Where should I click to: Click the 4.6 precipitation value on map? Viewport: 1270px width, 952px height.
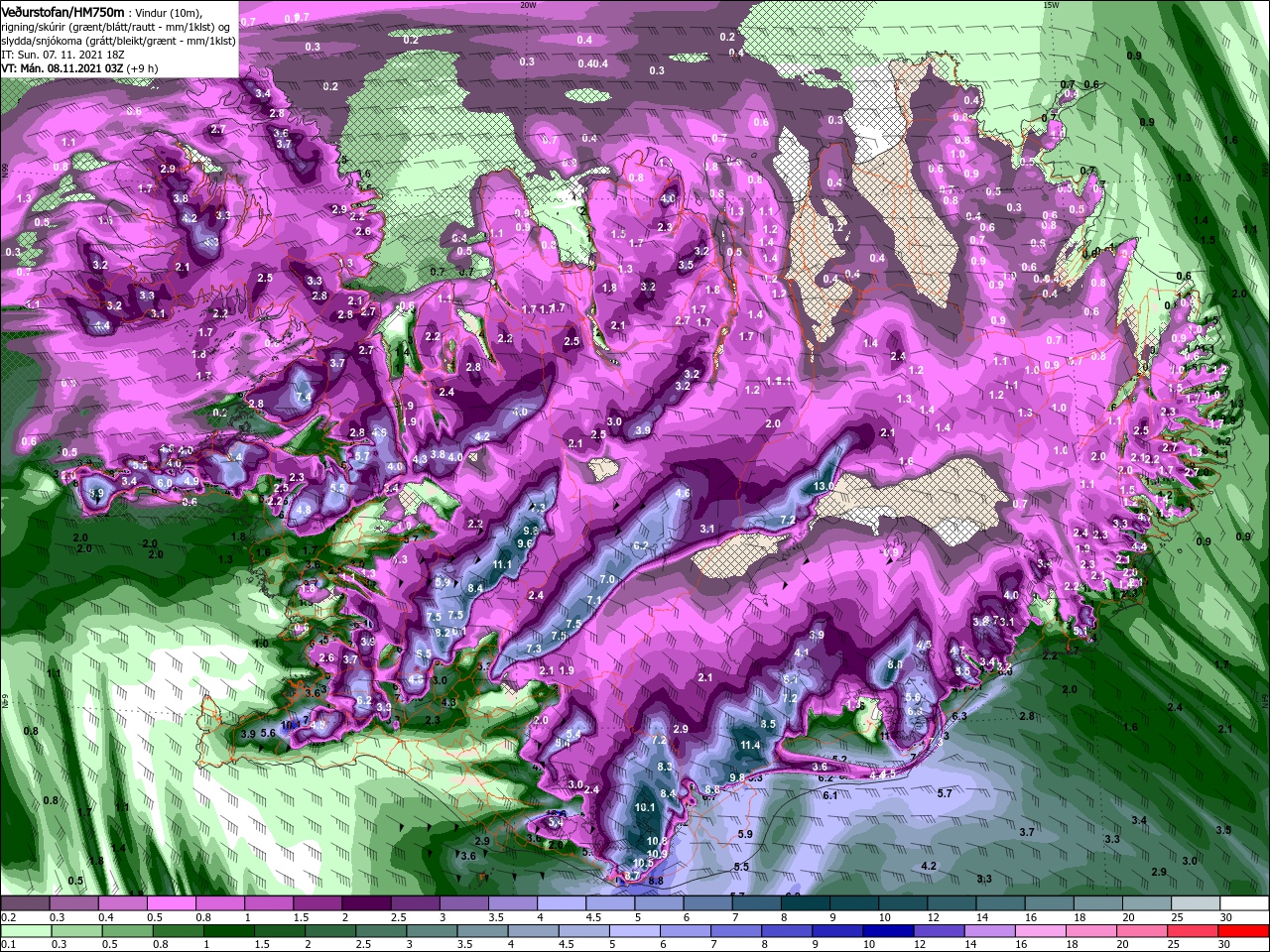[683, 493]
